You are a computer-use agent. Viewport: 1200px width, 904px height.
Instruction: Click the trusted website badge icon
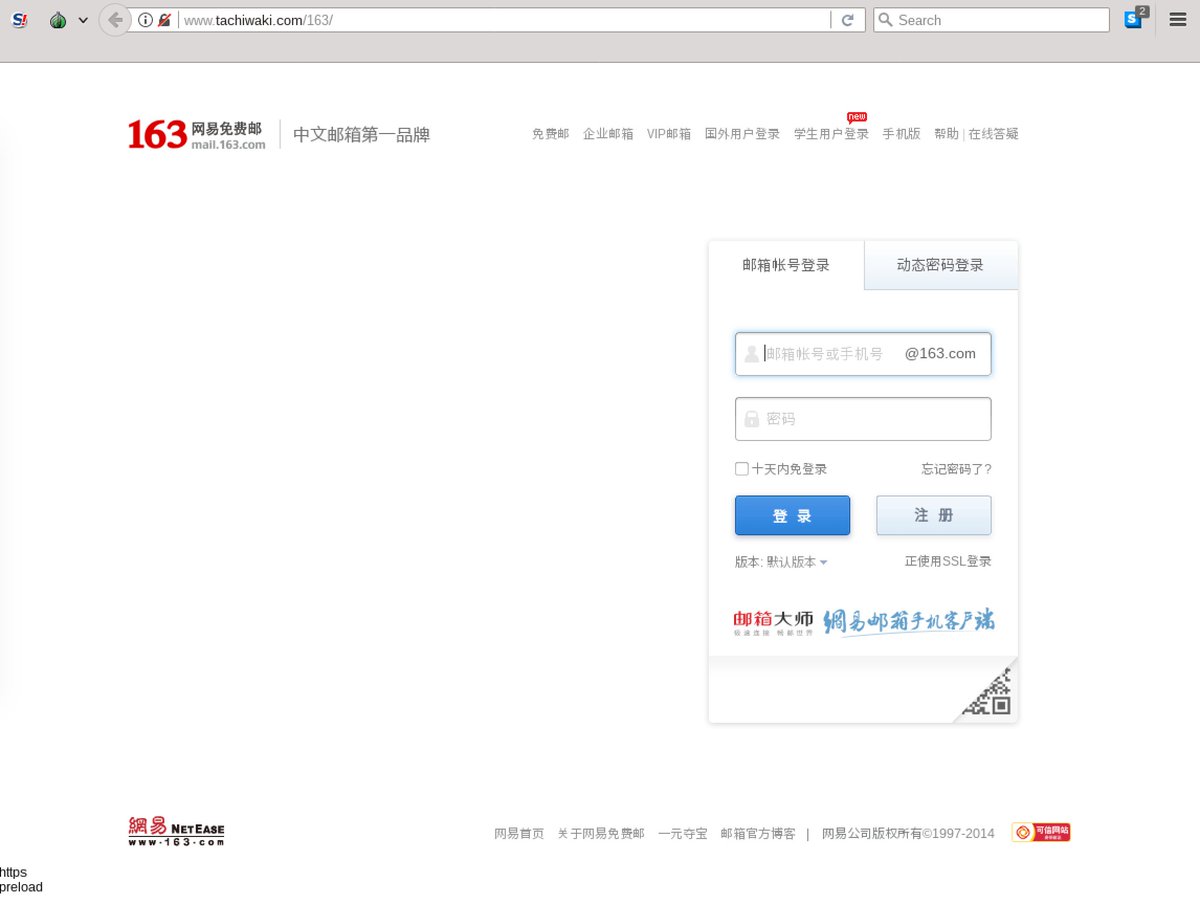(1041, 832)
